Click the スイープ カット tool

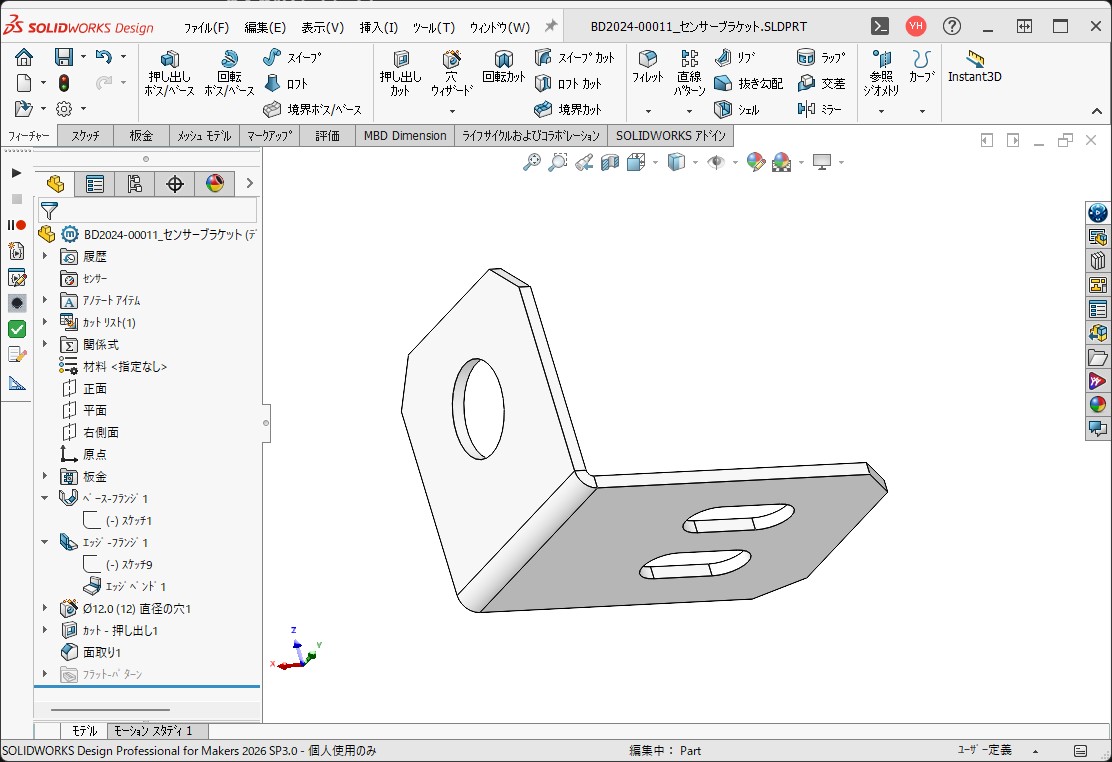point(574,57)
